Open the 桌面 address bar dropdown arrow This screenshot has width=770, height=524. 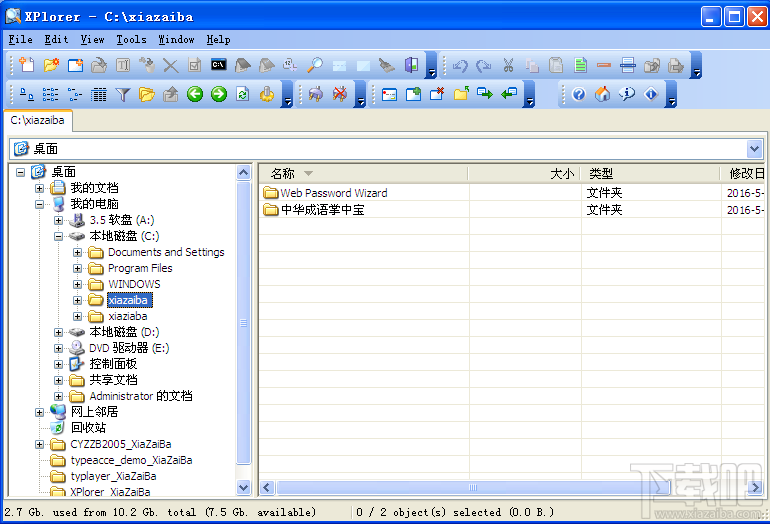pos(754,148)
